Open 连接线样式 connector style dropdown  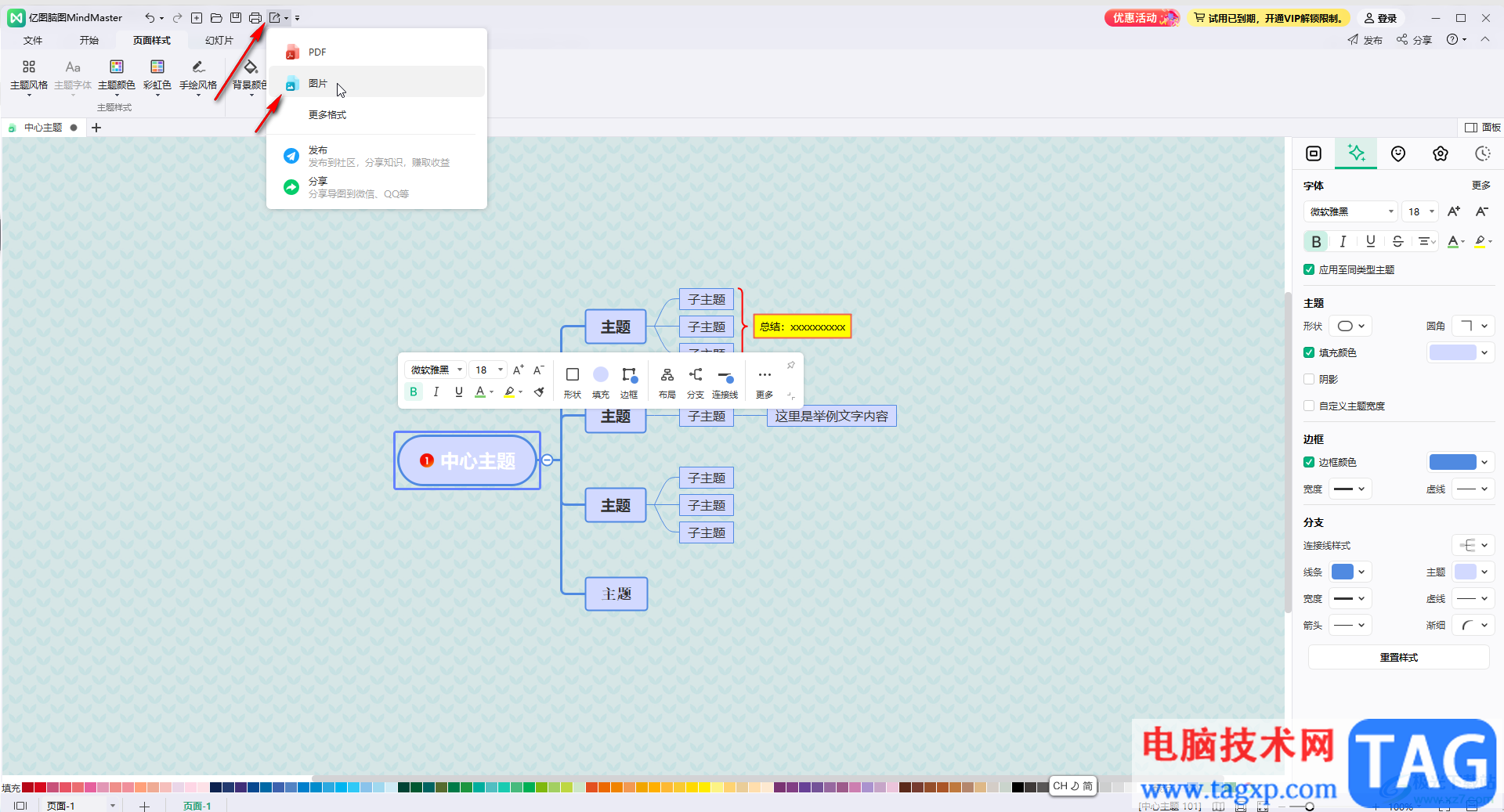pos(1473,545)
